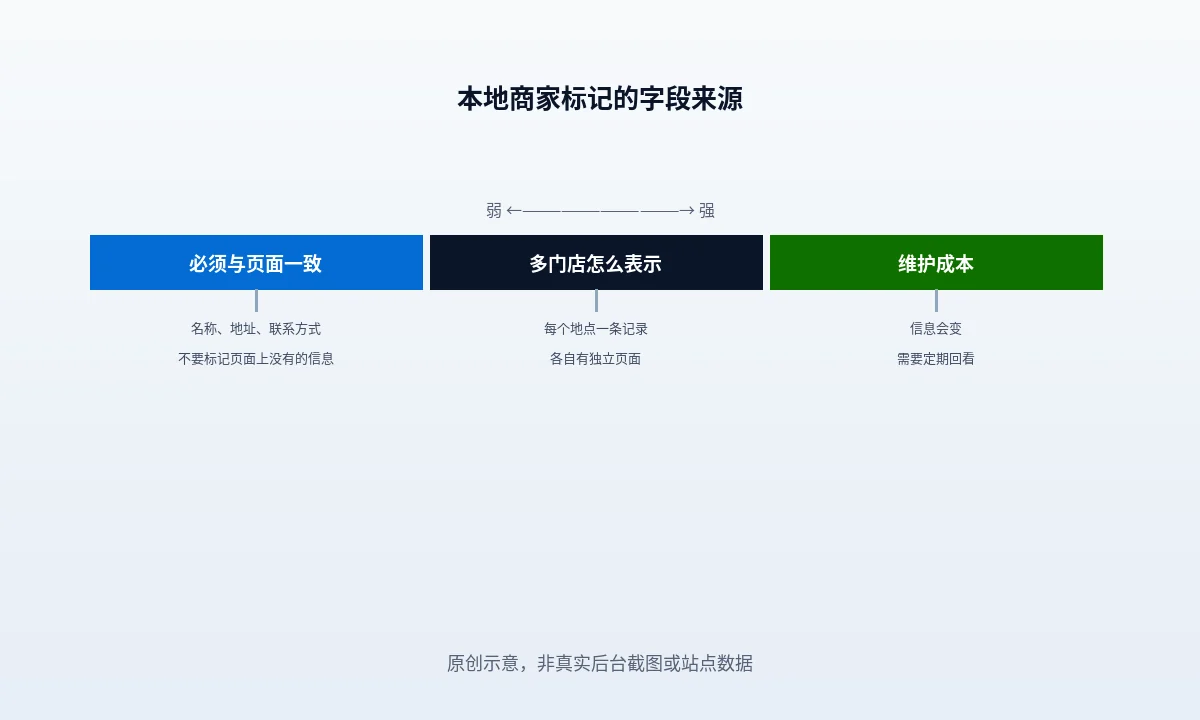
Task: Click the title 本地商家标记的字段来源
Action: [600, 99]
